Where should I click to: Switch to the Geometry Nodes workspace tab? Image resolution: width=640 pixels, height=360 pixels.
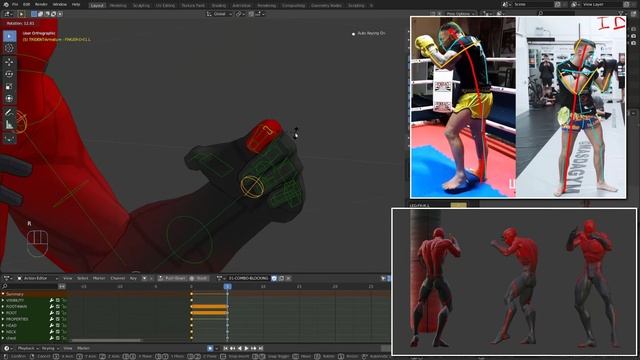coord(326,6)
